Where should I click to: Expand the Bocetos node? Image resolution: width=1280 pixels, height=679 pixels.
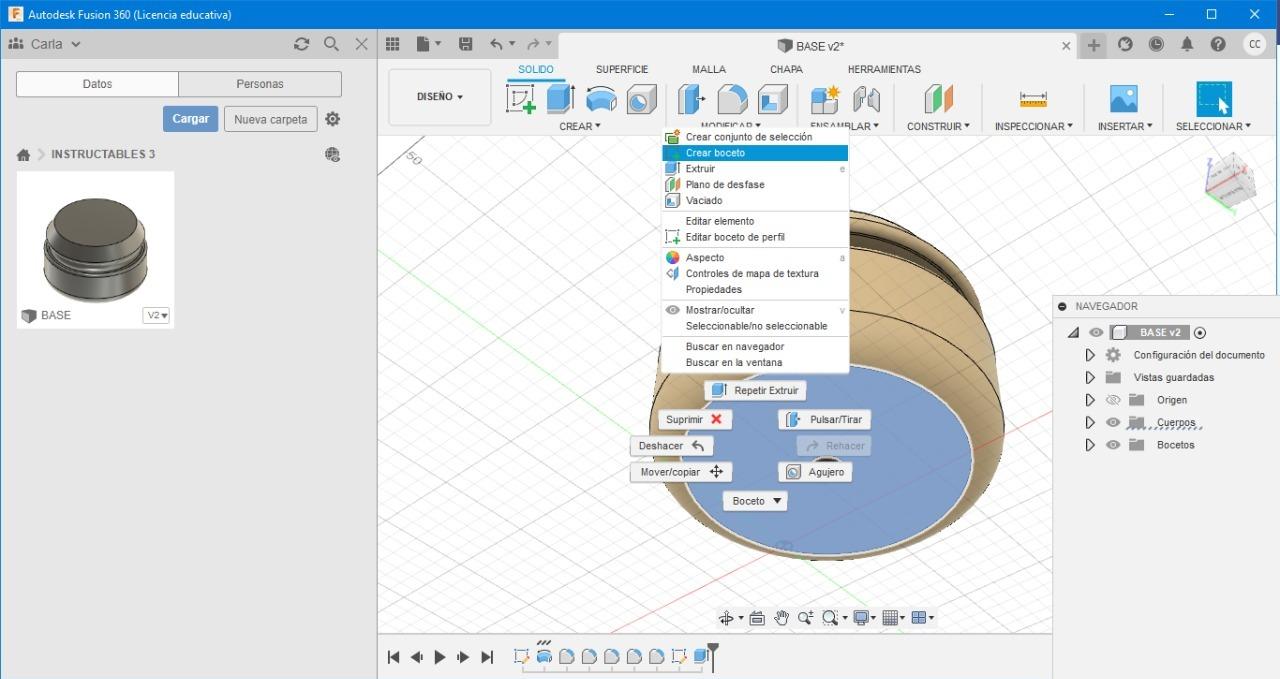coord(1090,445)
